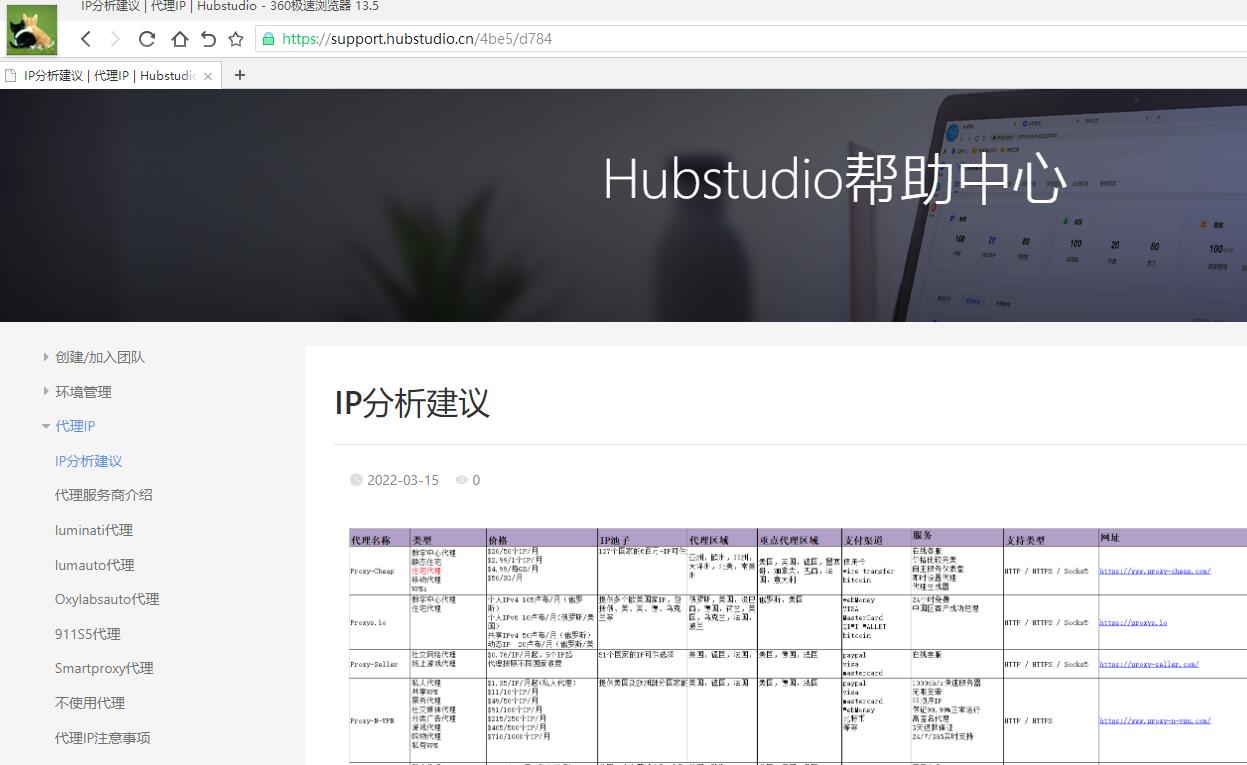The width and height of the screenshot is (1247, 765).
Task: Open the 不使用代理 article
Action: coord(90,703)
